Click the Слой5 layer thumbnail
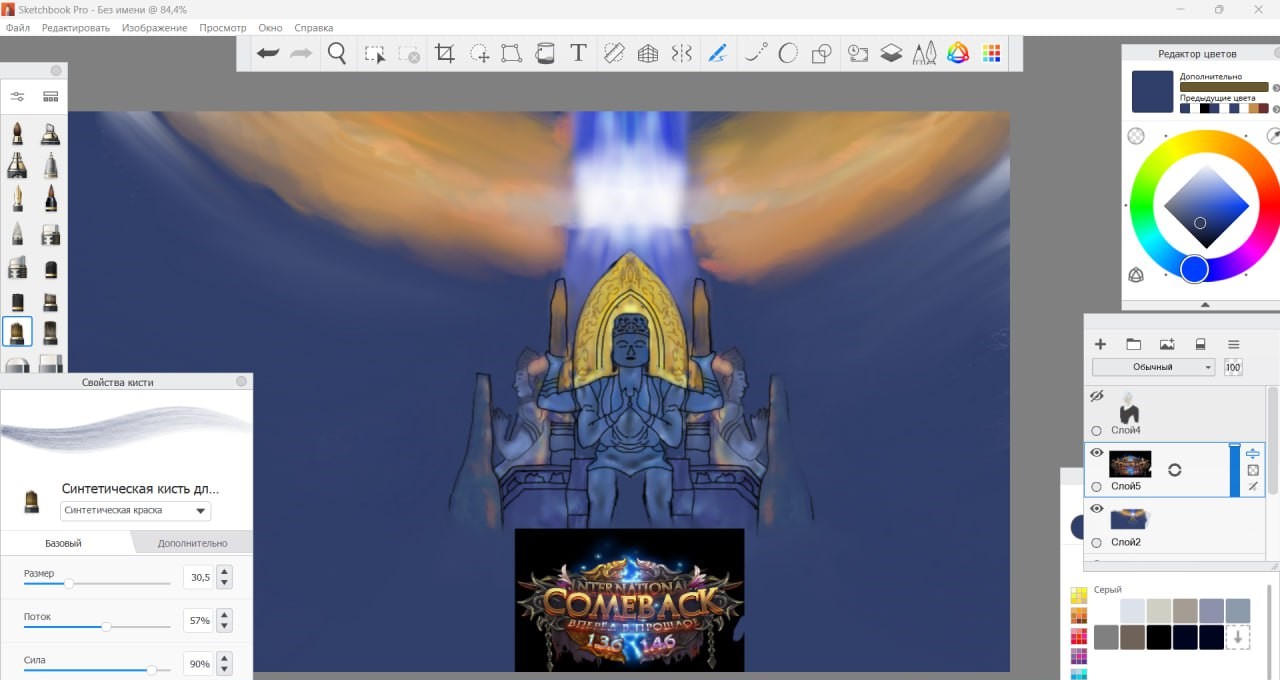Viewport: 1280px width, 680px height. [1130, 464]
